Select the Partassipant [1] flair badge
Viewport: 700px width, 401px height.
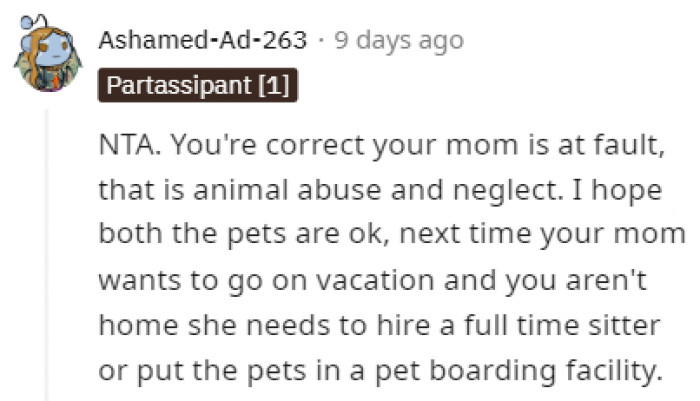(x=197, y=86)
